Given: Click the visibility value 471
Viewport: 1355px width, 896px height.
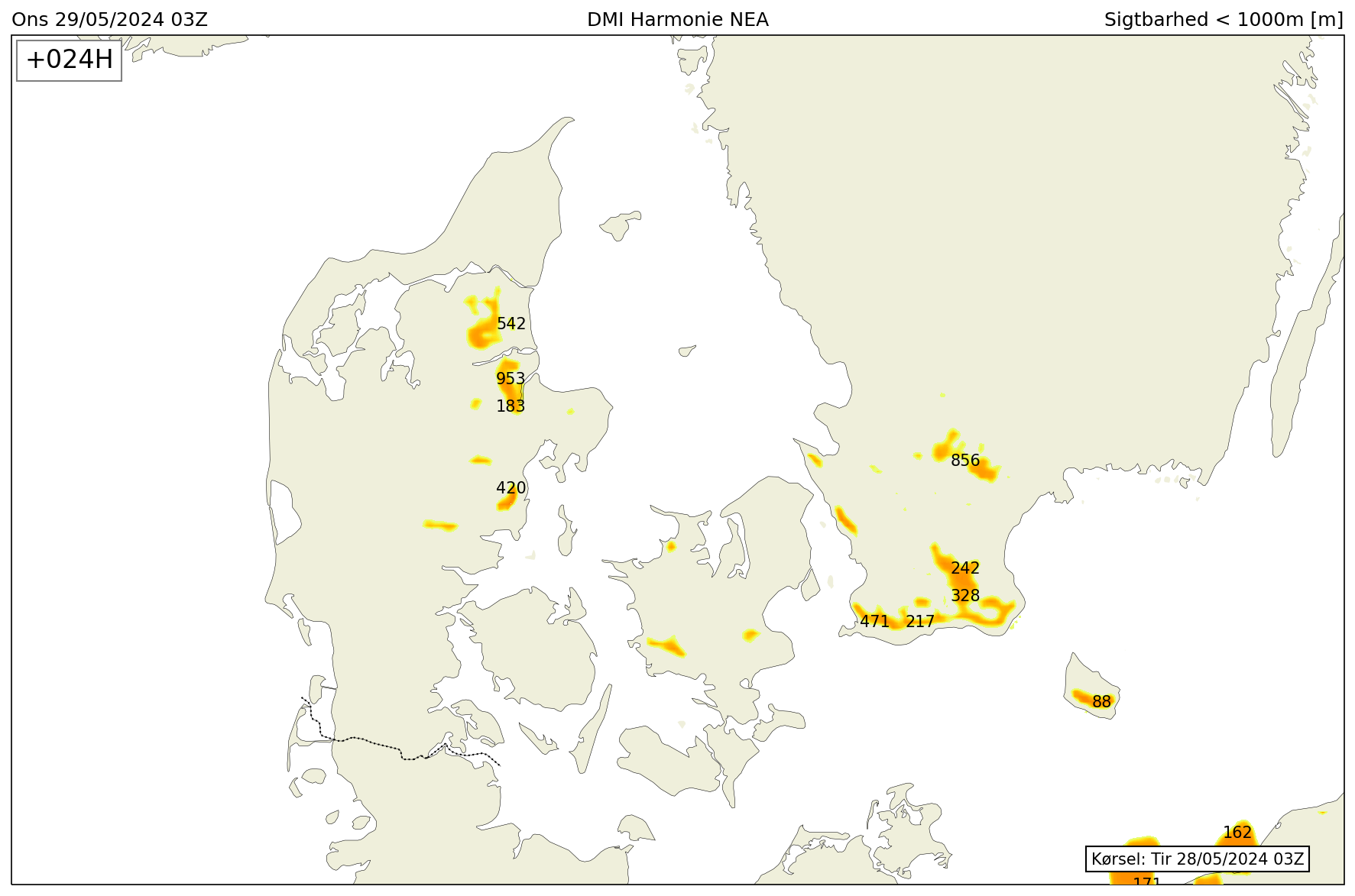Looking at the screenshot, I should (x=875, y=622).
